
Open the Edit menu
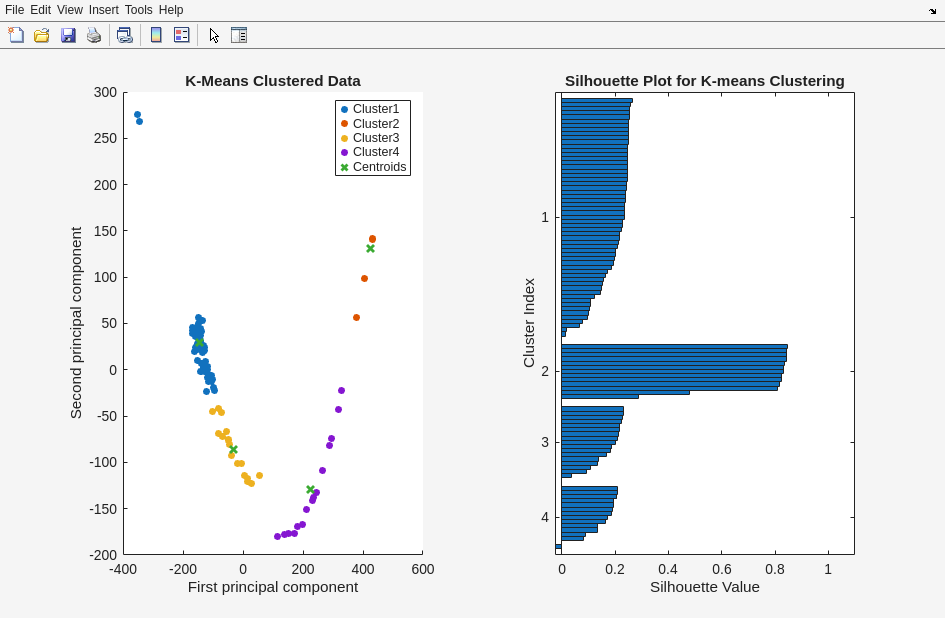40,10
